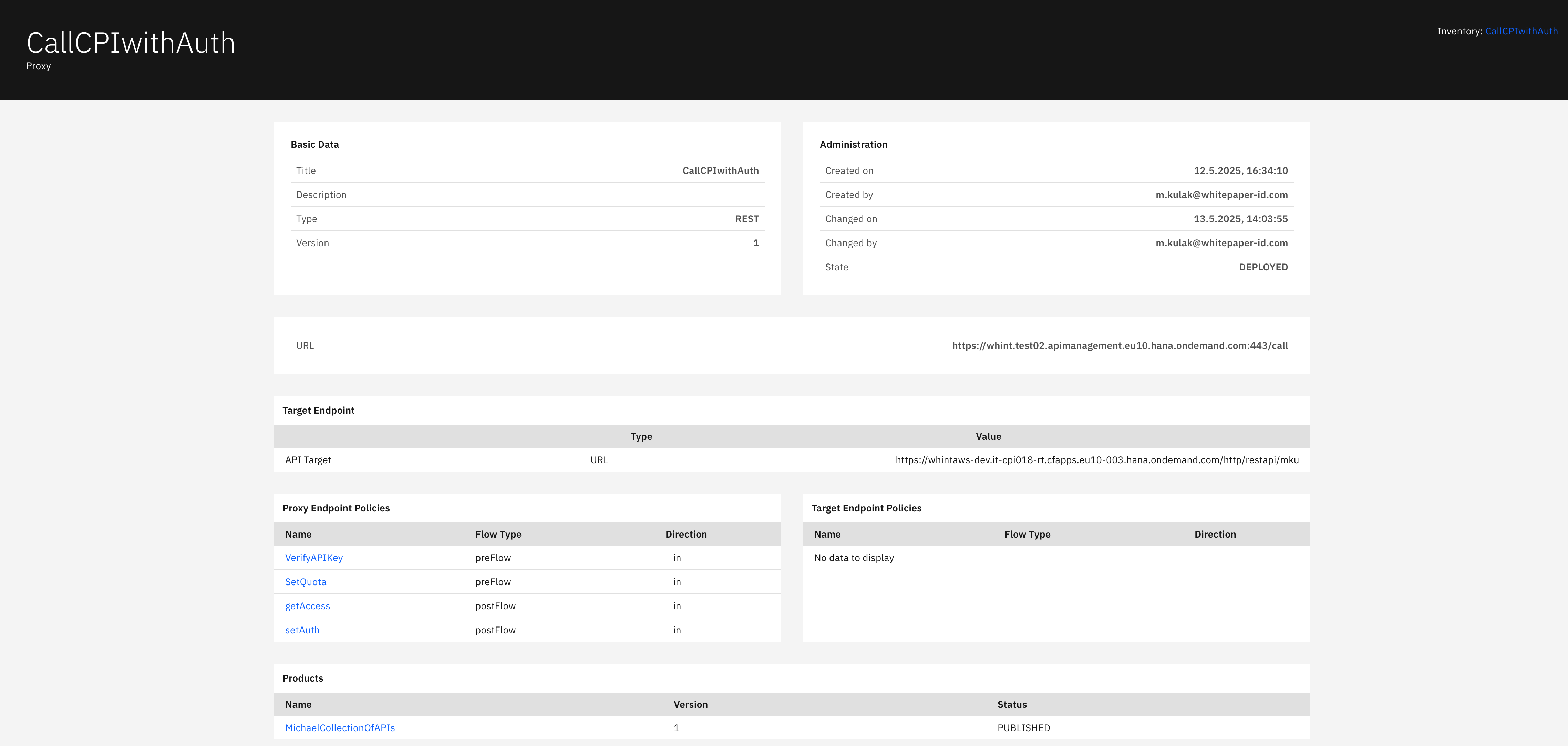Click the DEPLOYED state value
1568x746 pixels.
[x=1263, y=267]
